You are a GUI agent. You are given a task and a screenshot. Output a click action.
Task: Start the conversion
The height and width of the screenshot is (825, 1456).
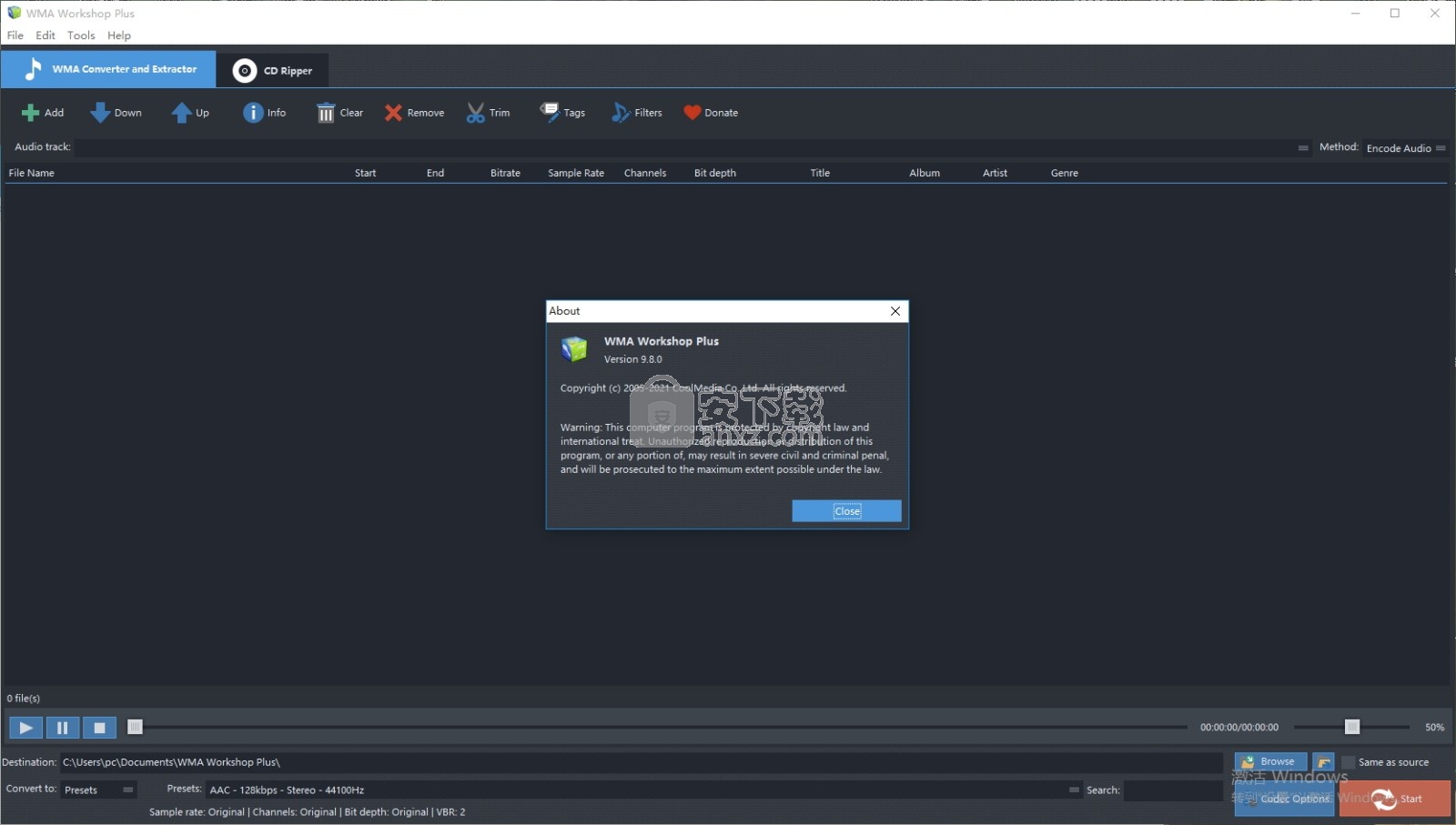click(1394, 799)
